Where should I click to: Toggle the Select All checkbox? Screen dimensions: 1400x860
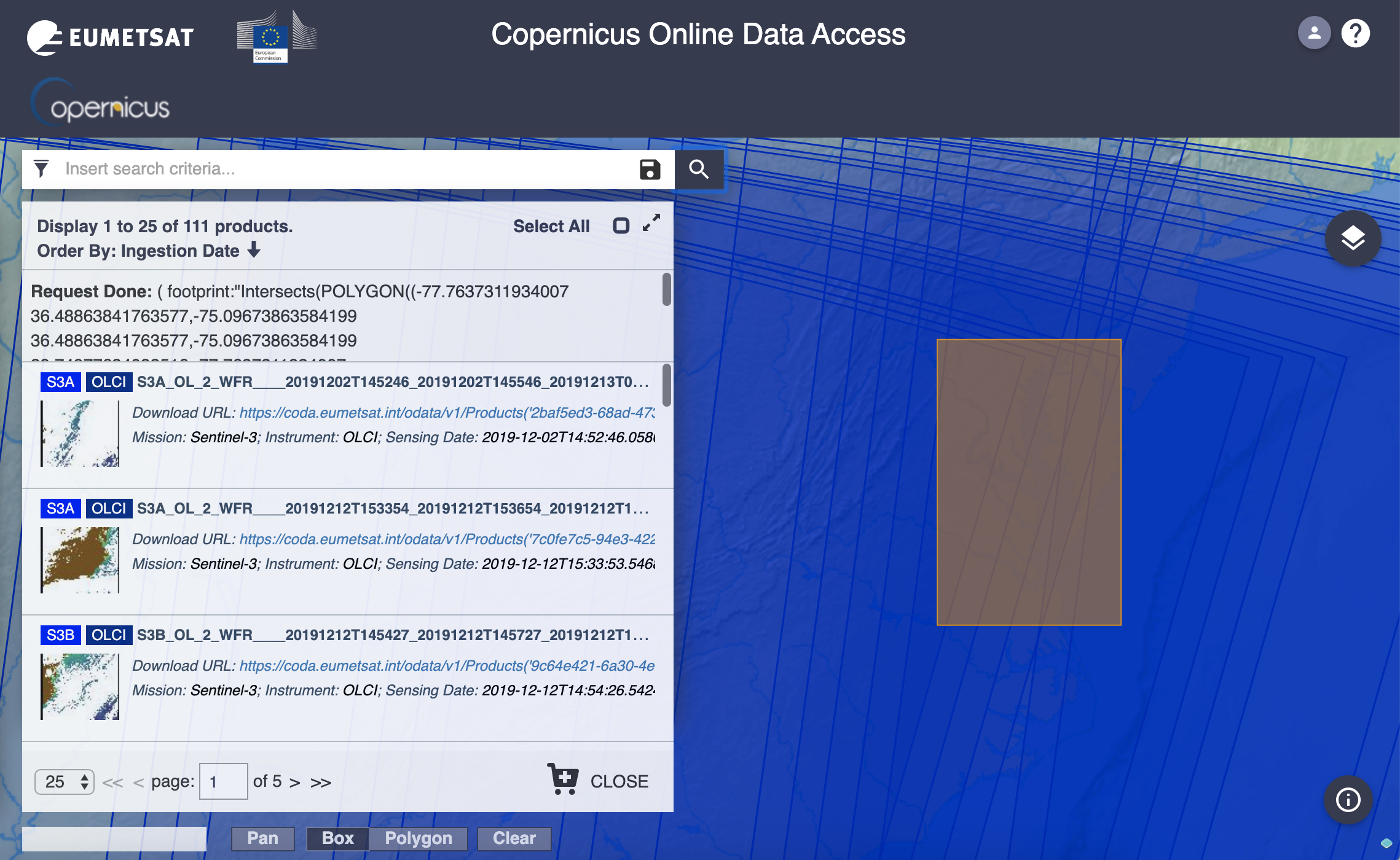tap(621, 226)
